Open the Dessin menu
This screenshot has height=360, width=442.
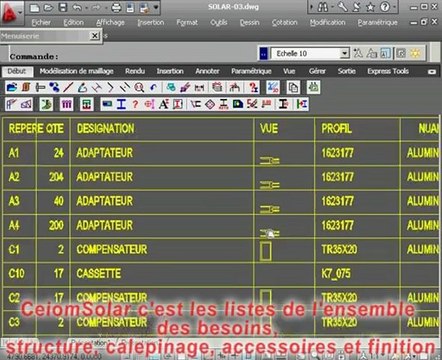pyautogui.click(x=249, y=23)
